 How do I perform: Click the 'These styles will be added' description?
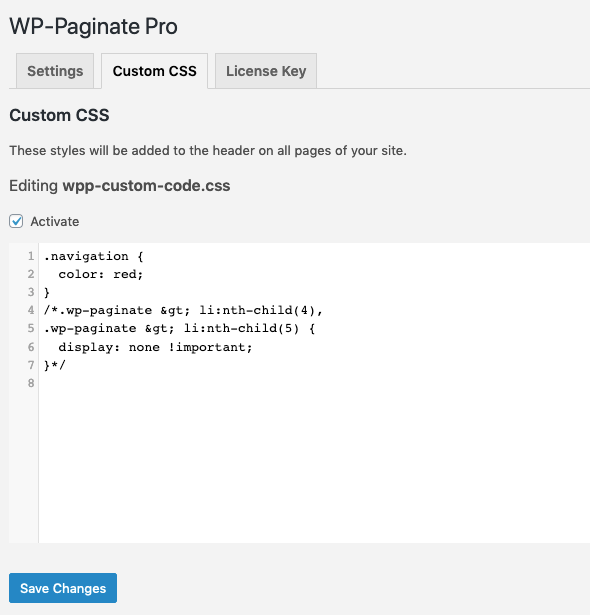click(x=208, y=151)
